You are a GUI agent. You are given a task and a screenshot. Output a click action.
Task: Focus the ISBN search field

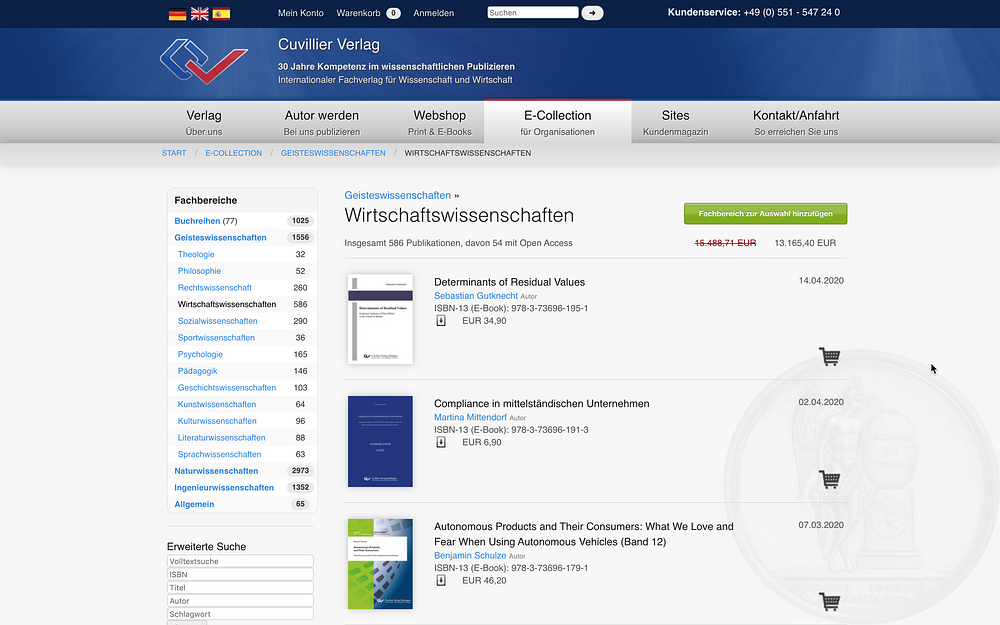(240, 575)
